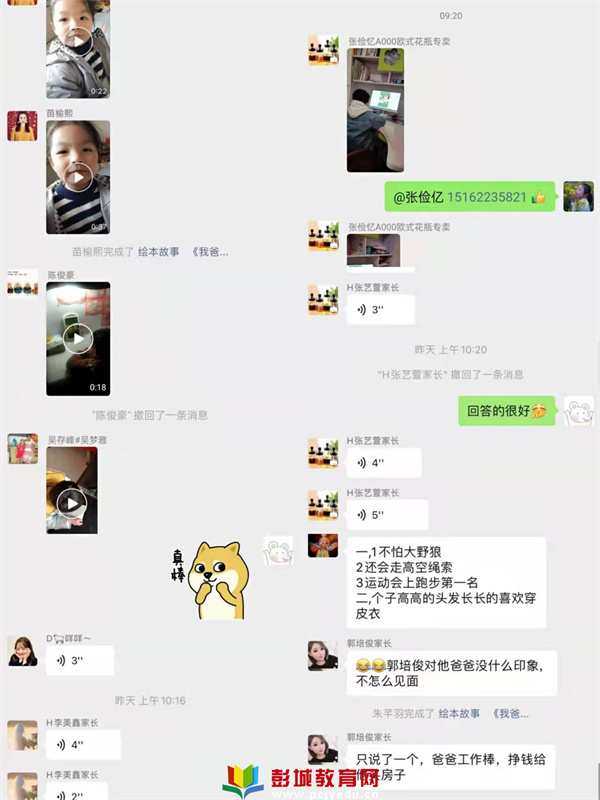The height and width of the screenshot is (800, 600).
Task: Play 陈俊豪's 0:18 video message
Action: tap(78, 339)
